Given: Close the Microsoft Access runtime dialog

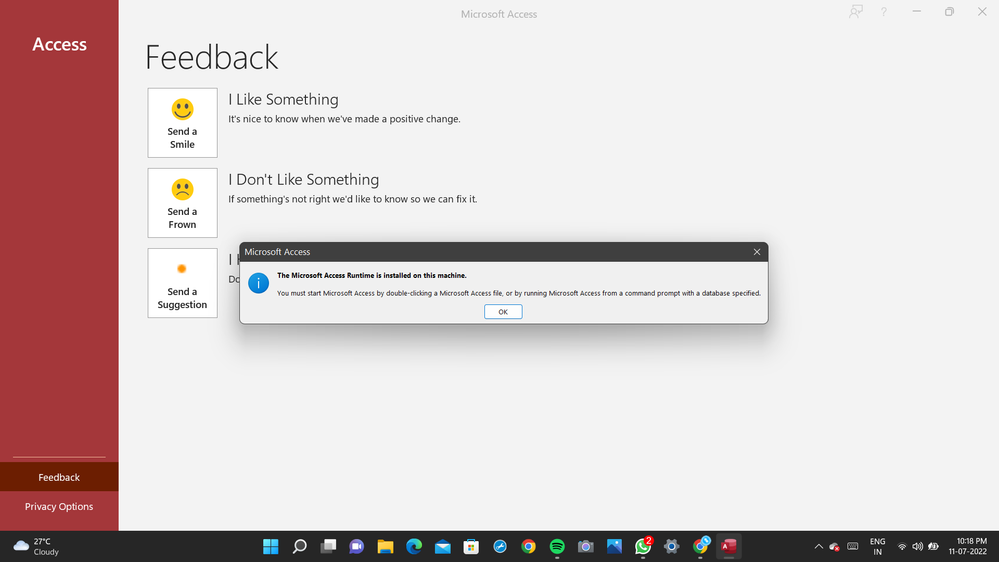Looking at the screenshot, I should click(x=757, y=252).
